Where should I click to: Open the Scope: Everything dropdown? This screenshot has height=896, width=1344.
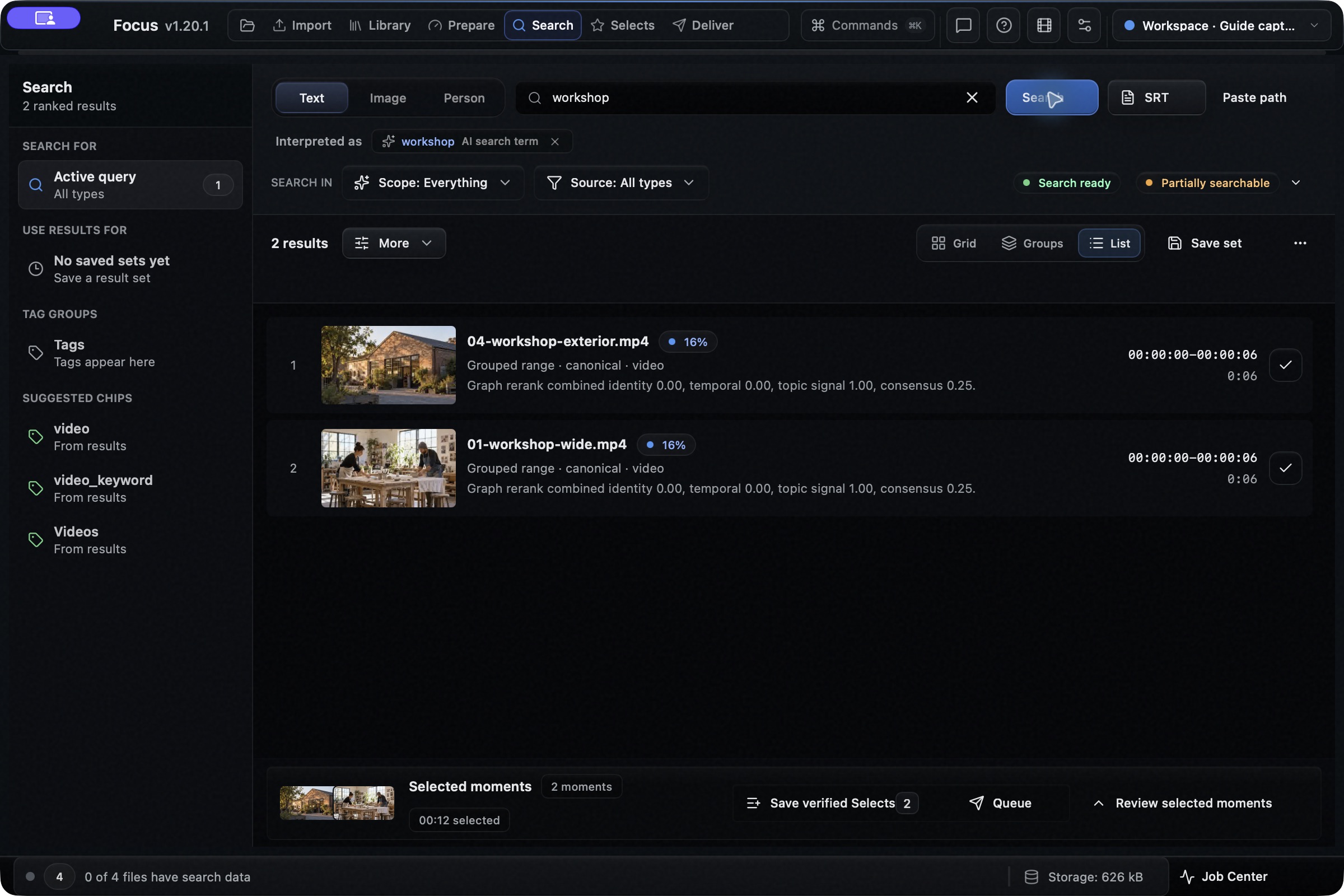(432, 183)
